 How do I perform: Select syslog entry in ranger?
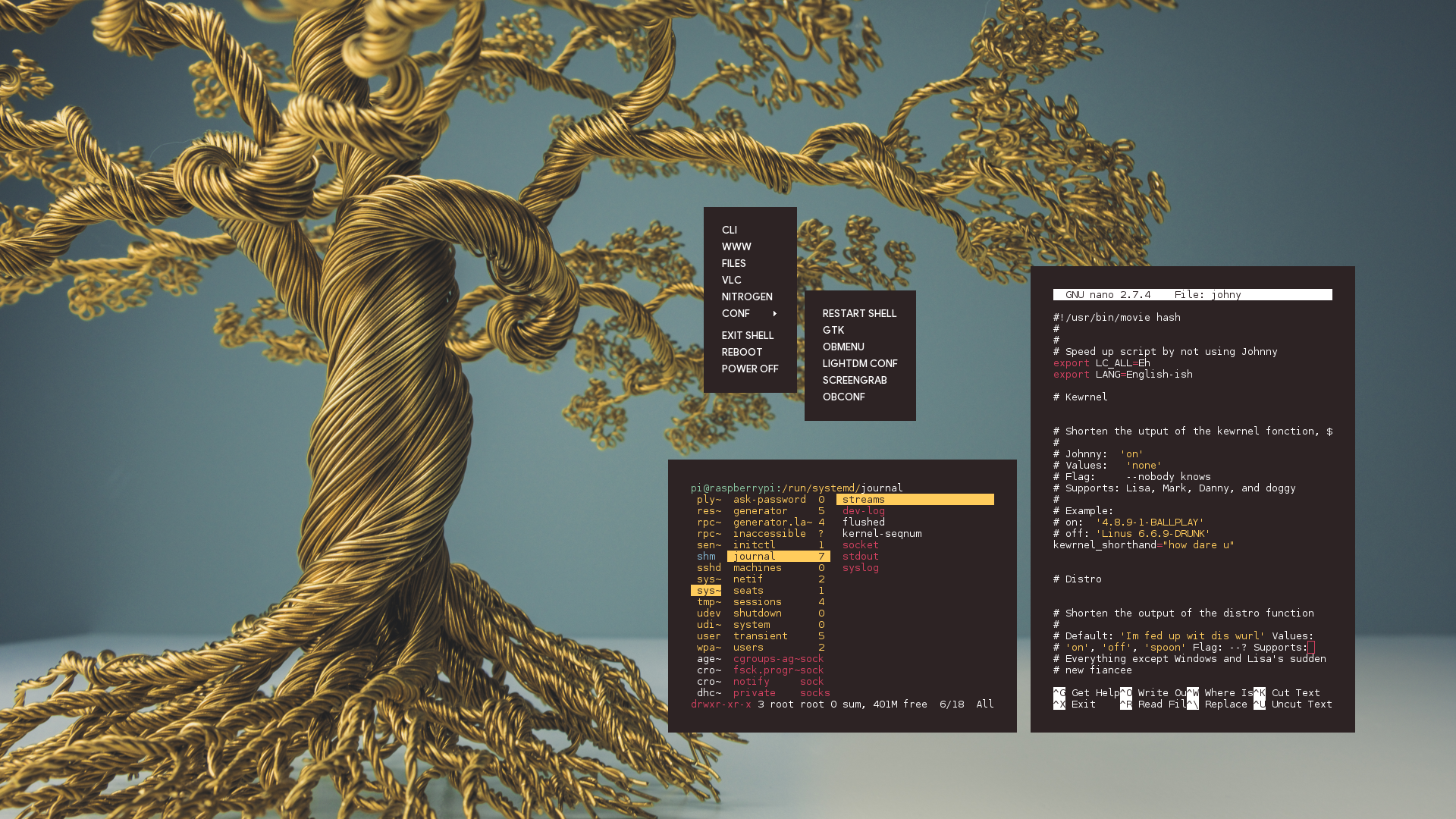pos(860,567)
